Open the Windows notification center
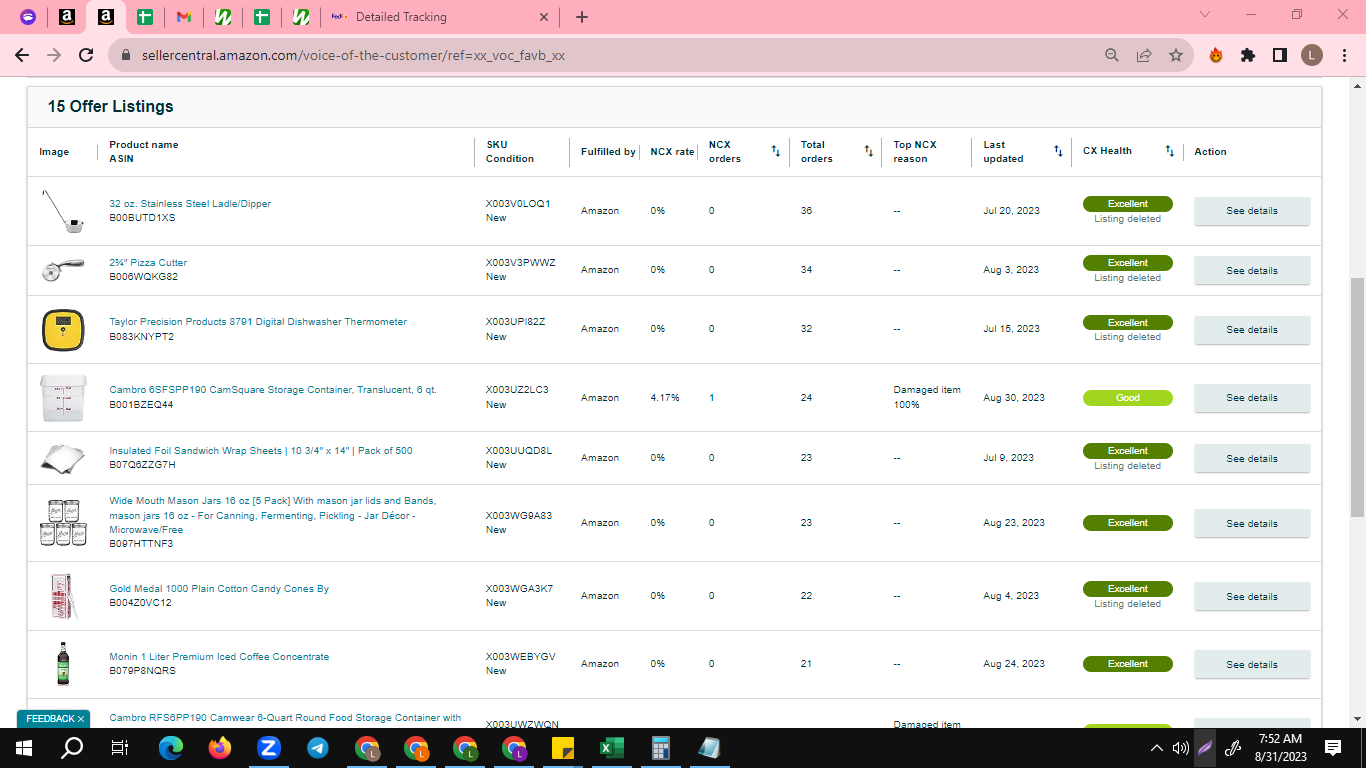 (x=1332, y=747)
